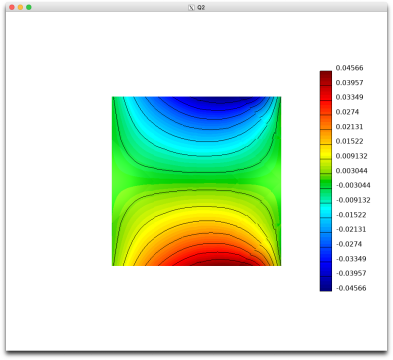Click the -0.003044 legend label
393x360 pixels.
click(x=353, y=185)
